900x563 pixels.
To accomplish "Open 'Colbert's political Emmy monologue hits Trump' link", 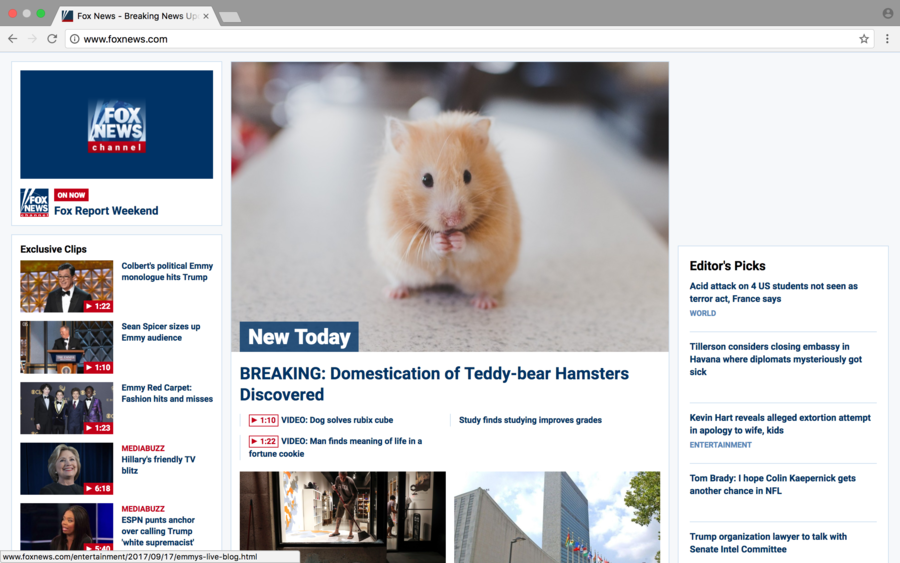I will [x=167, y=271].
